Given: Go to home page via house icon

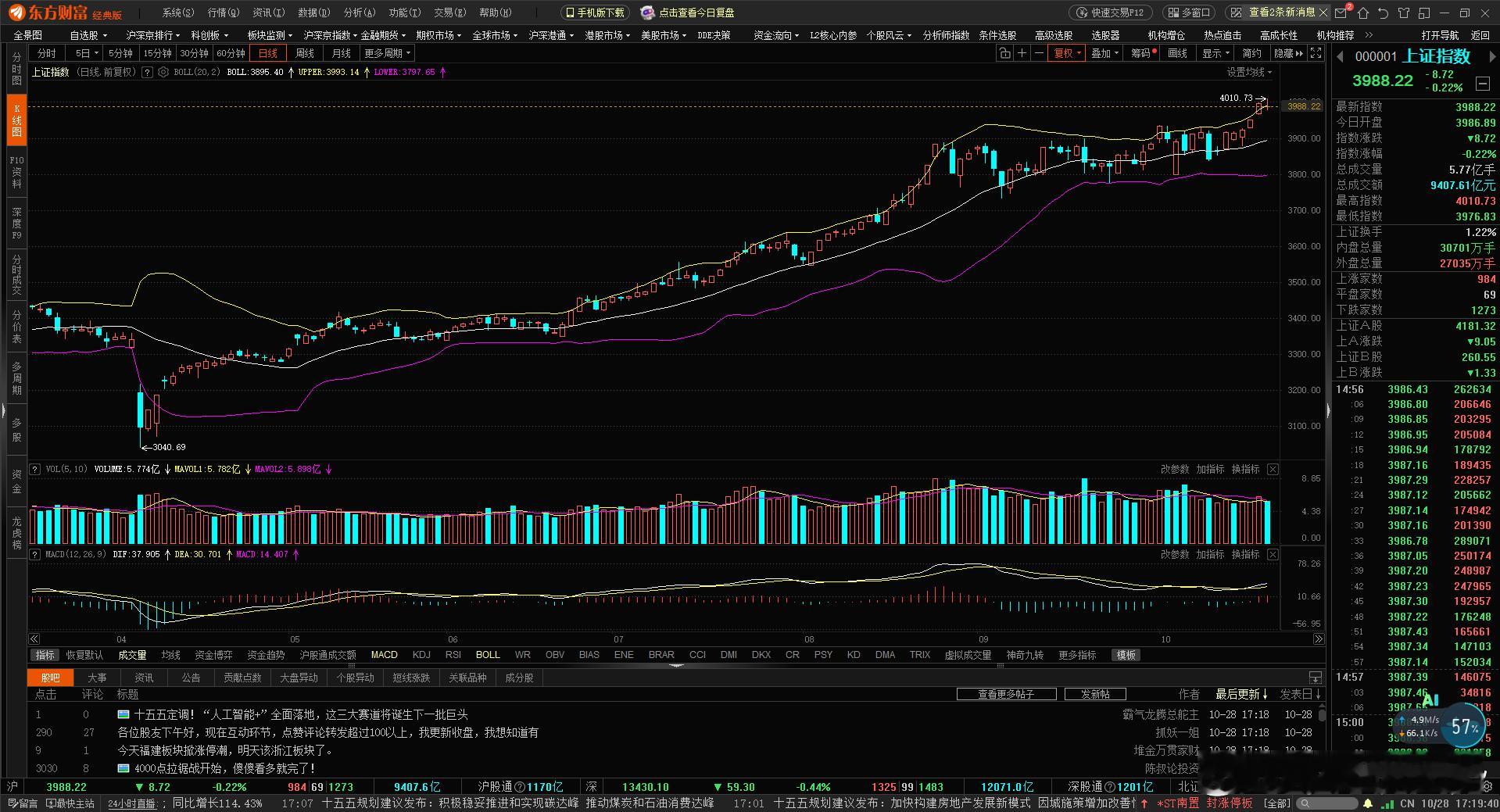Looking at the screenshot, I should [1363, 13].
